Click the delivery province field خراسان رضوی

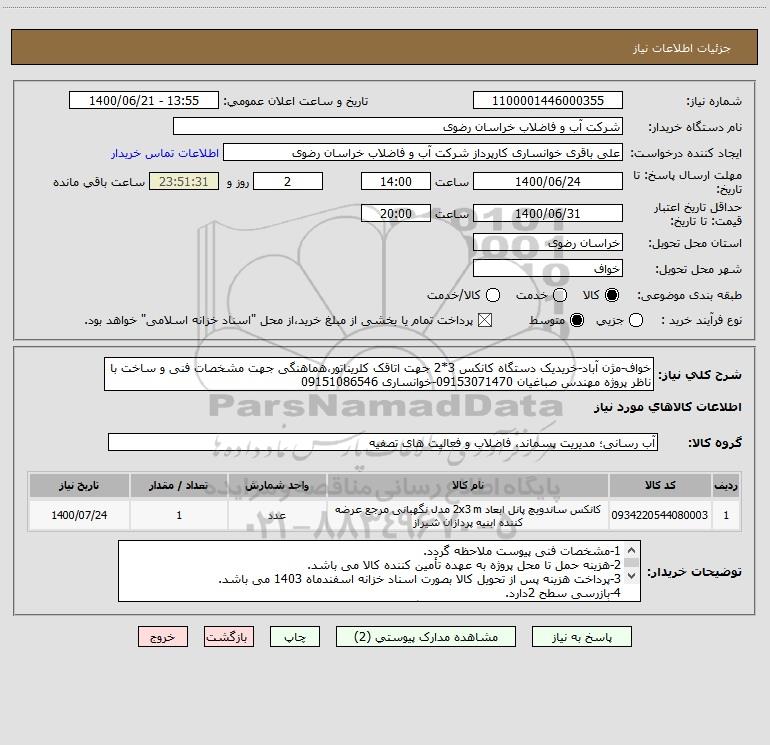tap(548, 243)
